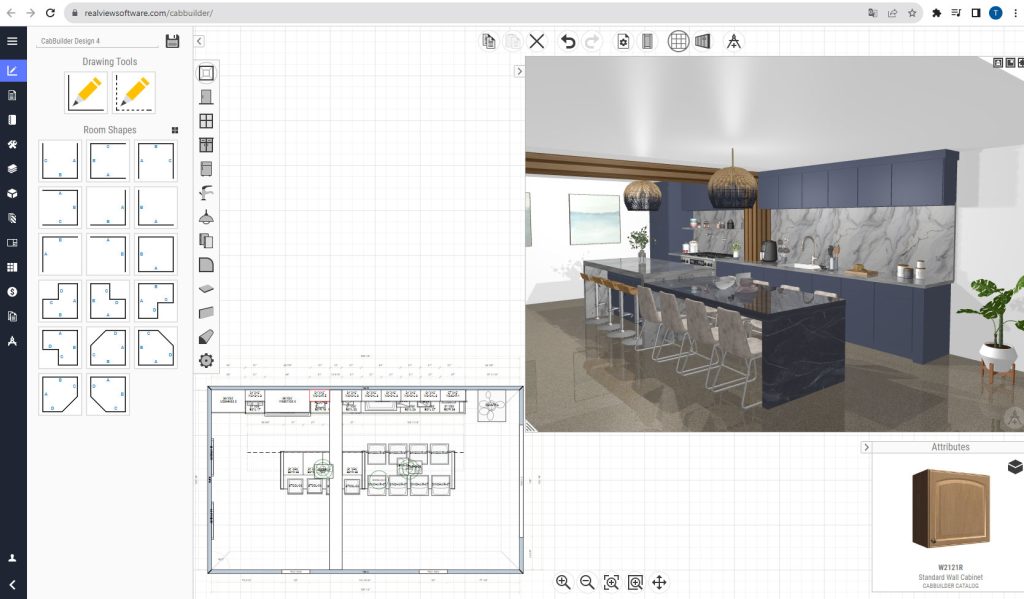Click the Drawing Tools heading

point(110,61)
